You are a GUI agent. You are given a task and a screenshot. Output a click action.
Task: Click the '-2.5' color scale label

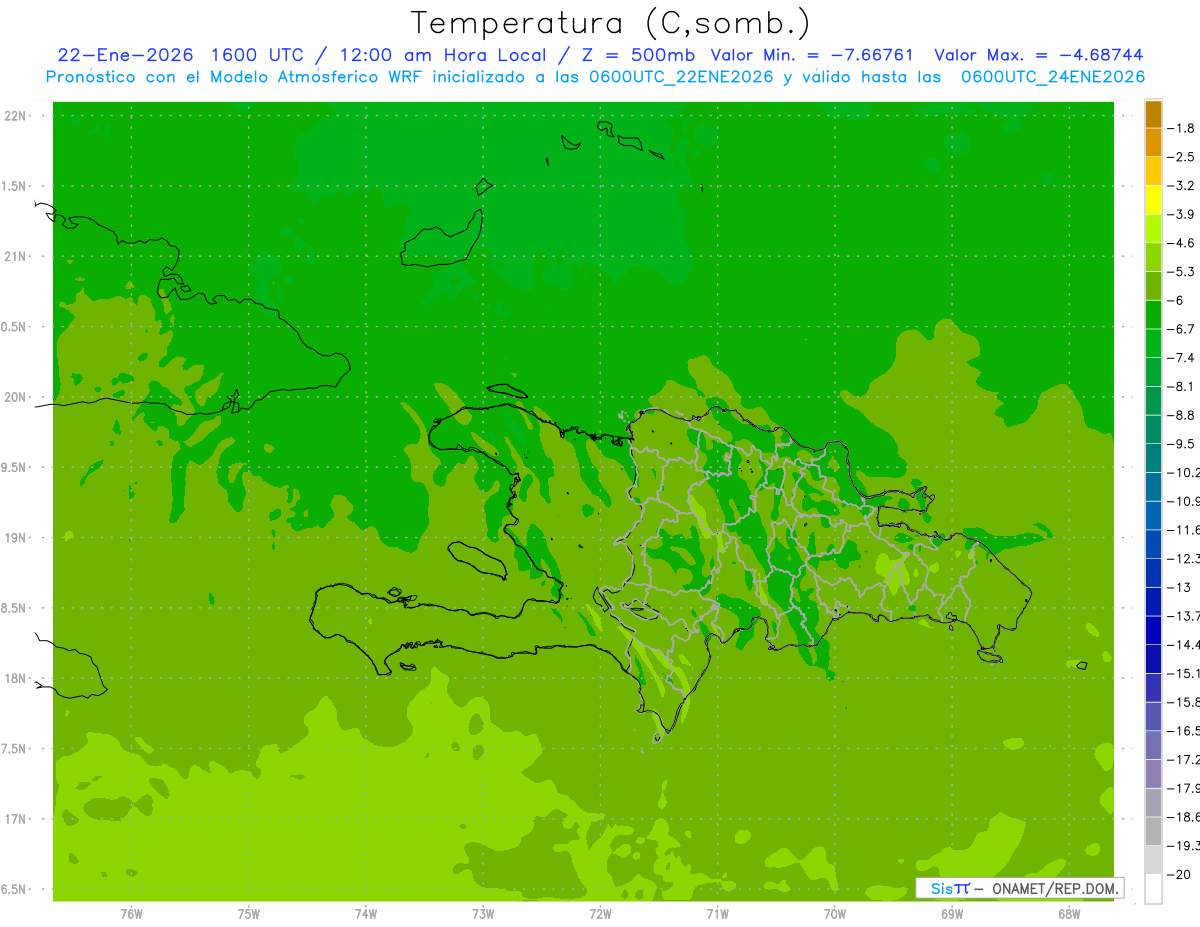[1181, 157]
